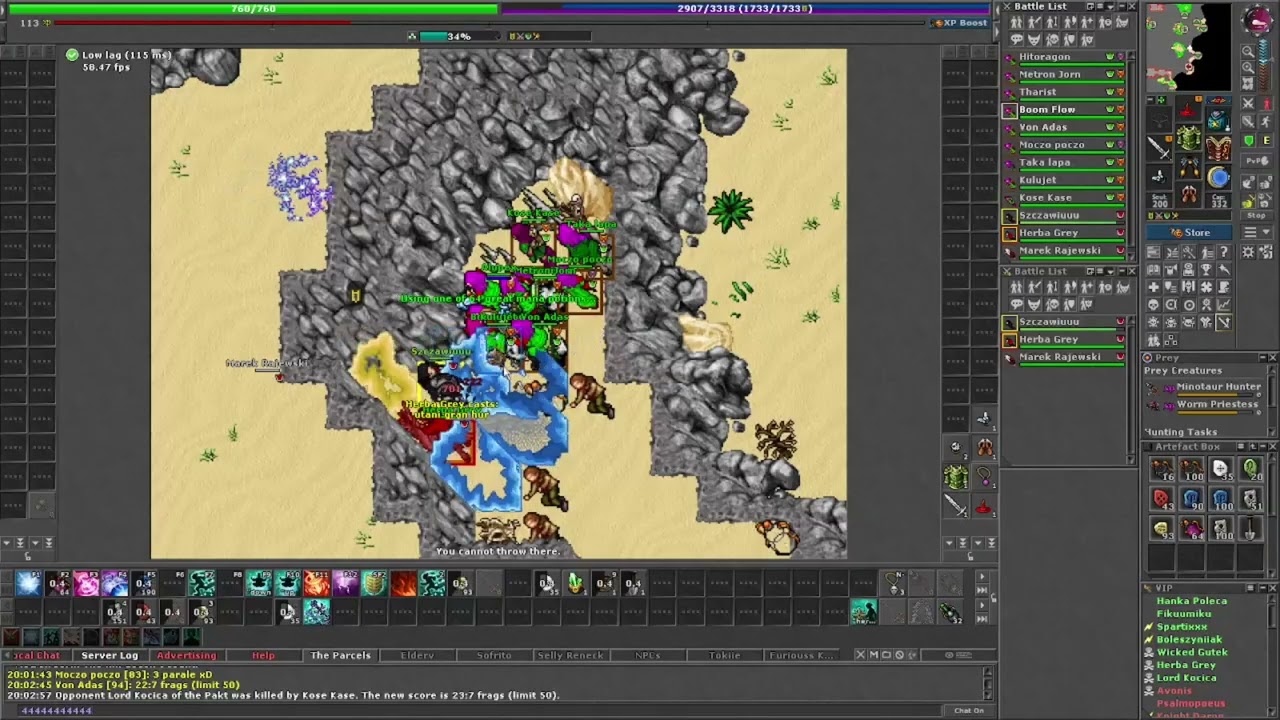This screenshot has width=1280, height=720.
Task: Collapse the Artefact Box panel
Action: (x=1261, y=447)
